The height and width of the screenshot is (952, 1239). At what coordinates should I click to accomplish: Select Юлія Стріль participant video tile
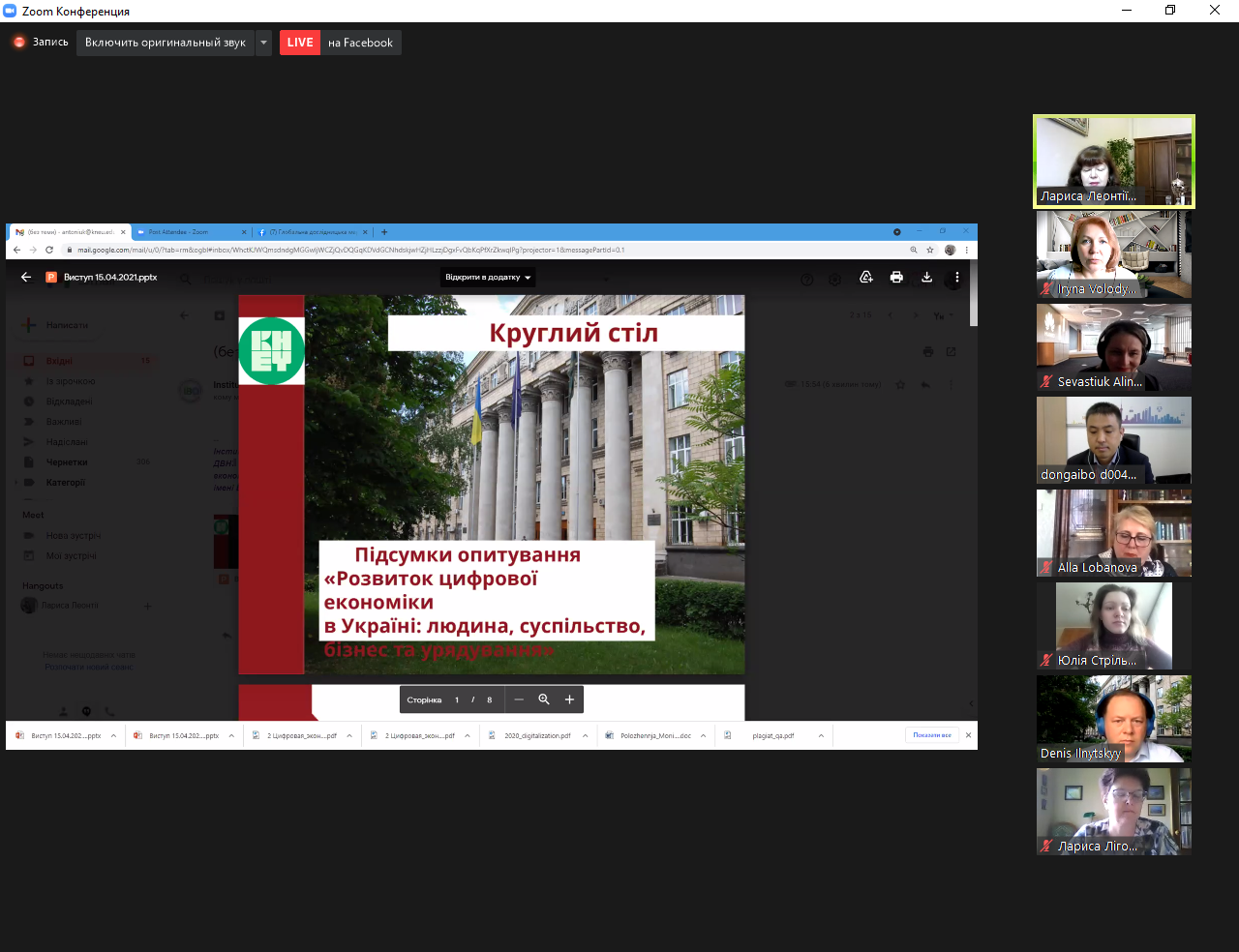[1114, 626]
